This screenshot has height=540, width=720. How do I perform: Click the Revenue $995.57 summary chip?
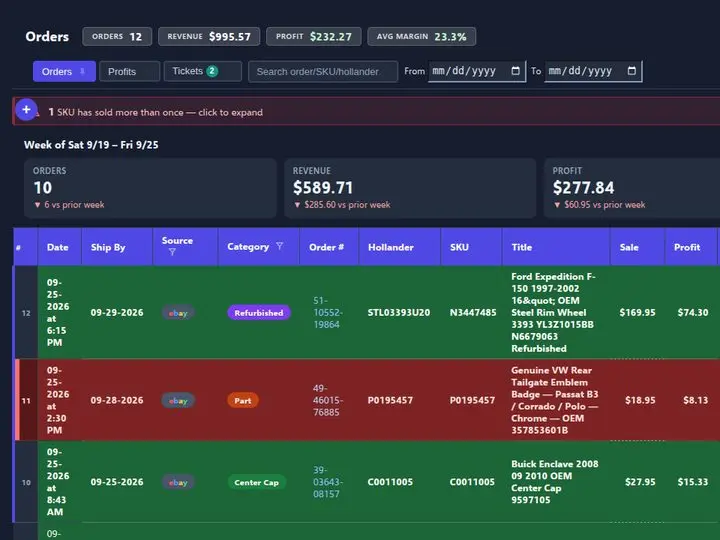point(209,37)
